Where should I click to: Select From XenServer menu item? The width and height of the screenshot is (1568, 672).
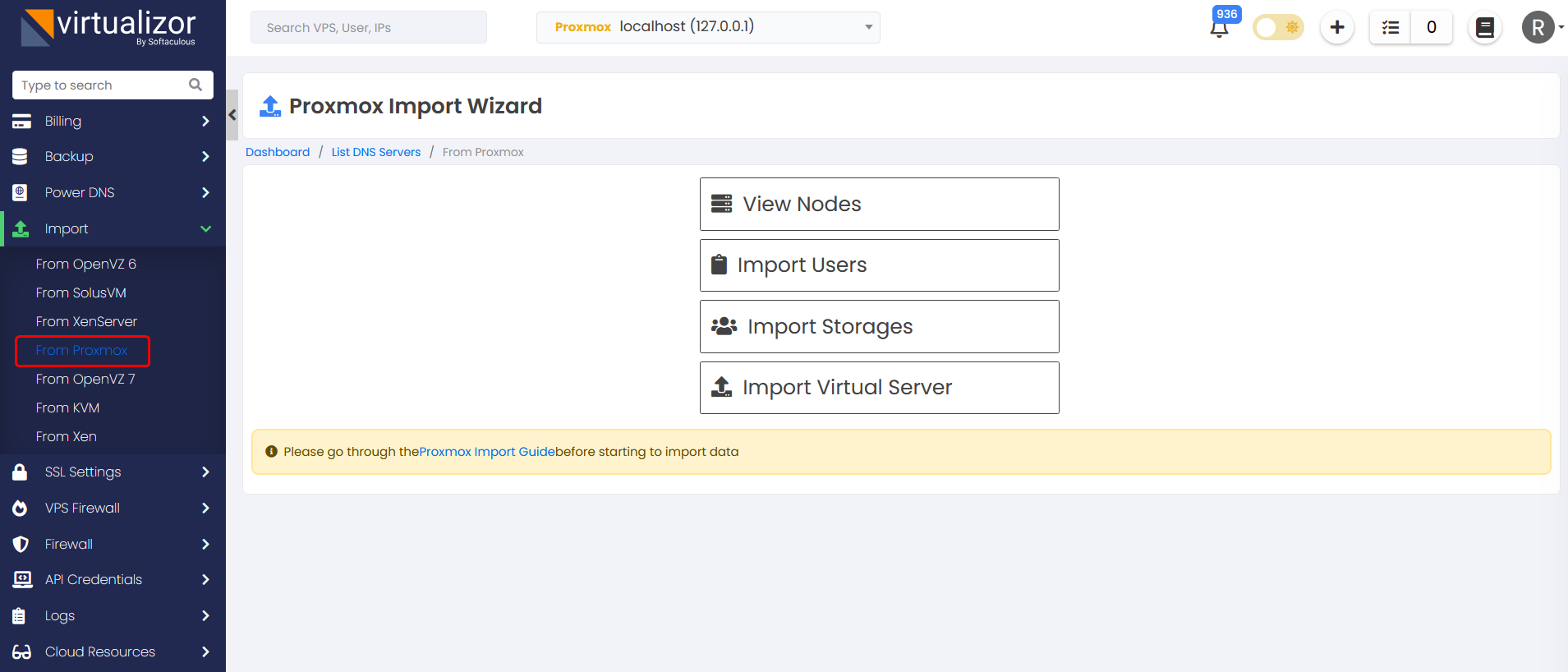pyautogui.click(x=86, y=321)
